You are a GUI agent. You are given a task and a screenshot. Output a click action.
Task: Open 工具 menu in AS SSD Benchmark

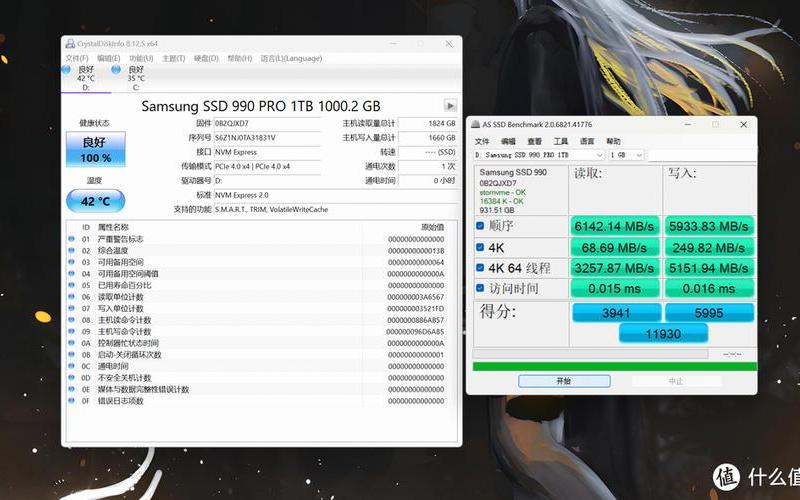(561, 141)
